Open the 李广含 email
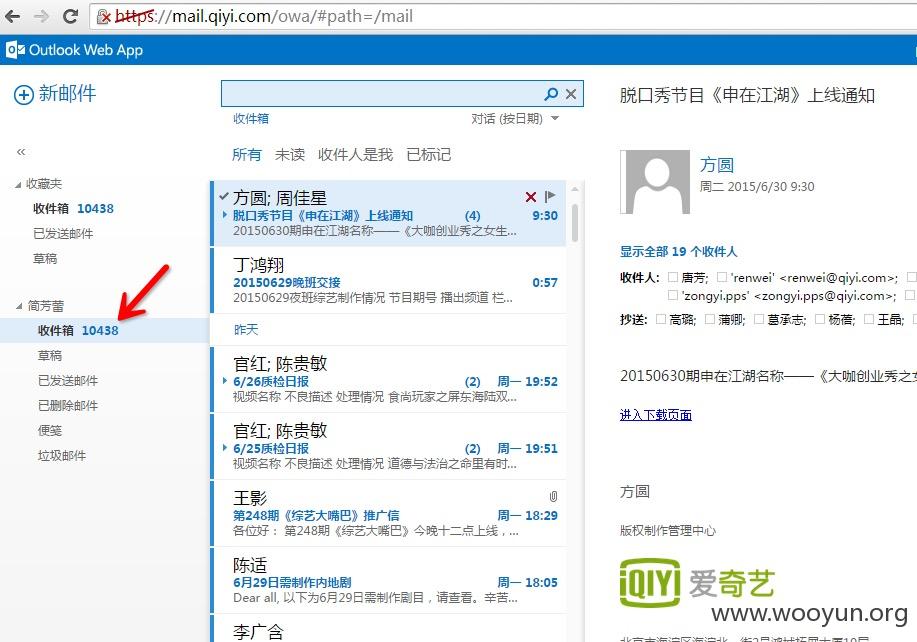917x642 pixels. [388, 629]
